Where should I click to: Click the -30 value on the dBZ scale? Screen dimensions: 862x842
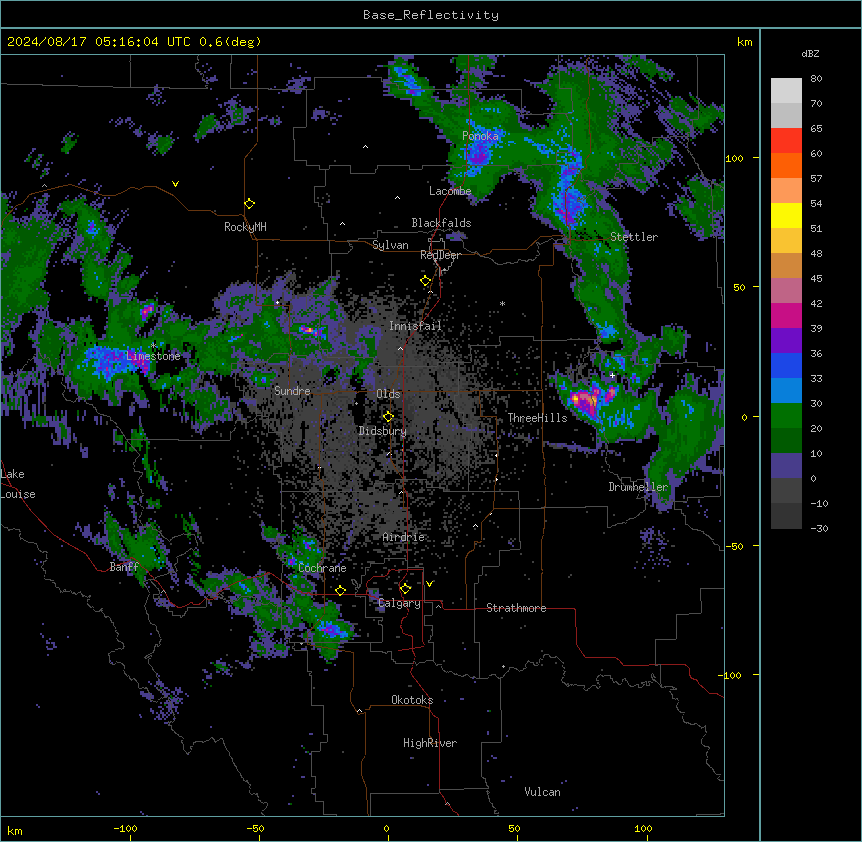click(x=819, y=528)
